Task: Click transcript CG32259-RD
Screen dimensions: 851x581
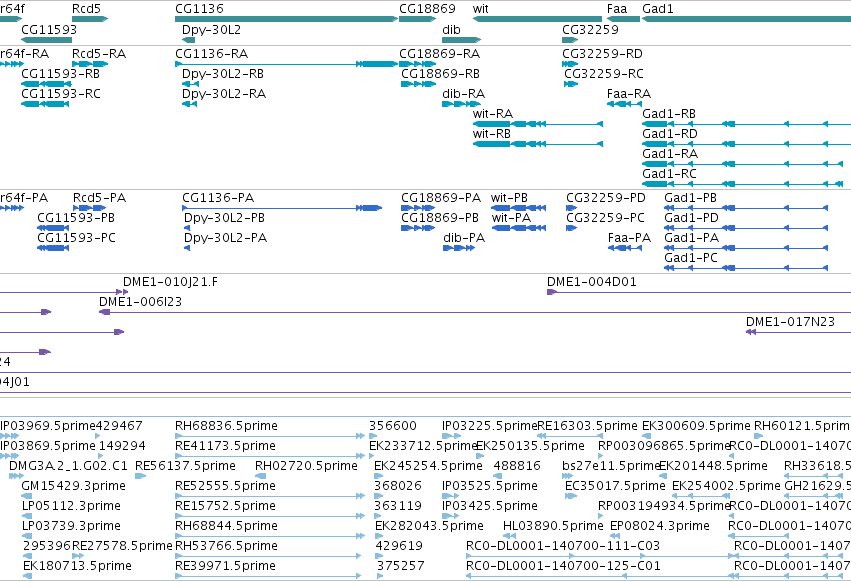Action: 570,64
